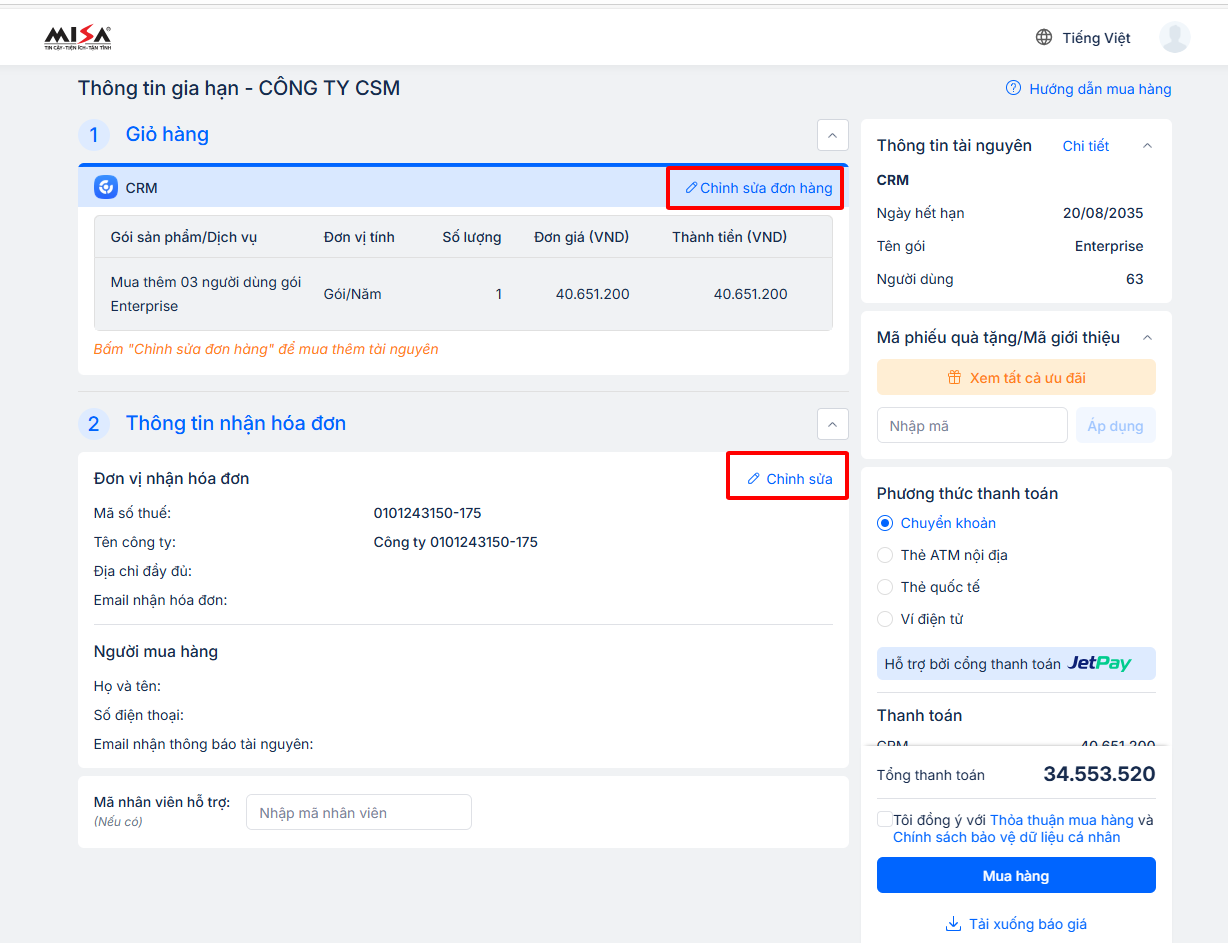This screenshot has width=1228, height=943.
Task: Open Chỉnh sửa đơn hàng link
Action: [x=758, y=188]
